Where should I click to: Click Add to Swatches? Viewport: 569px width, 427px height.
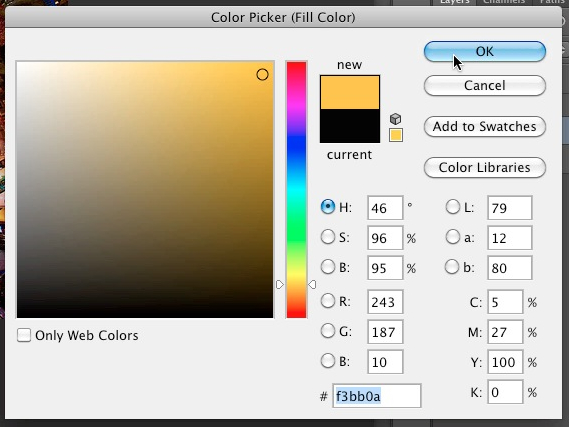(485, 127)
